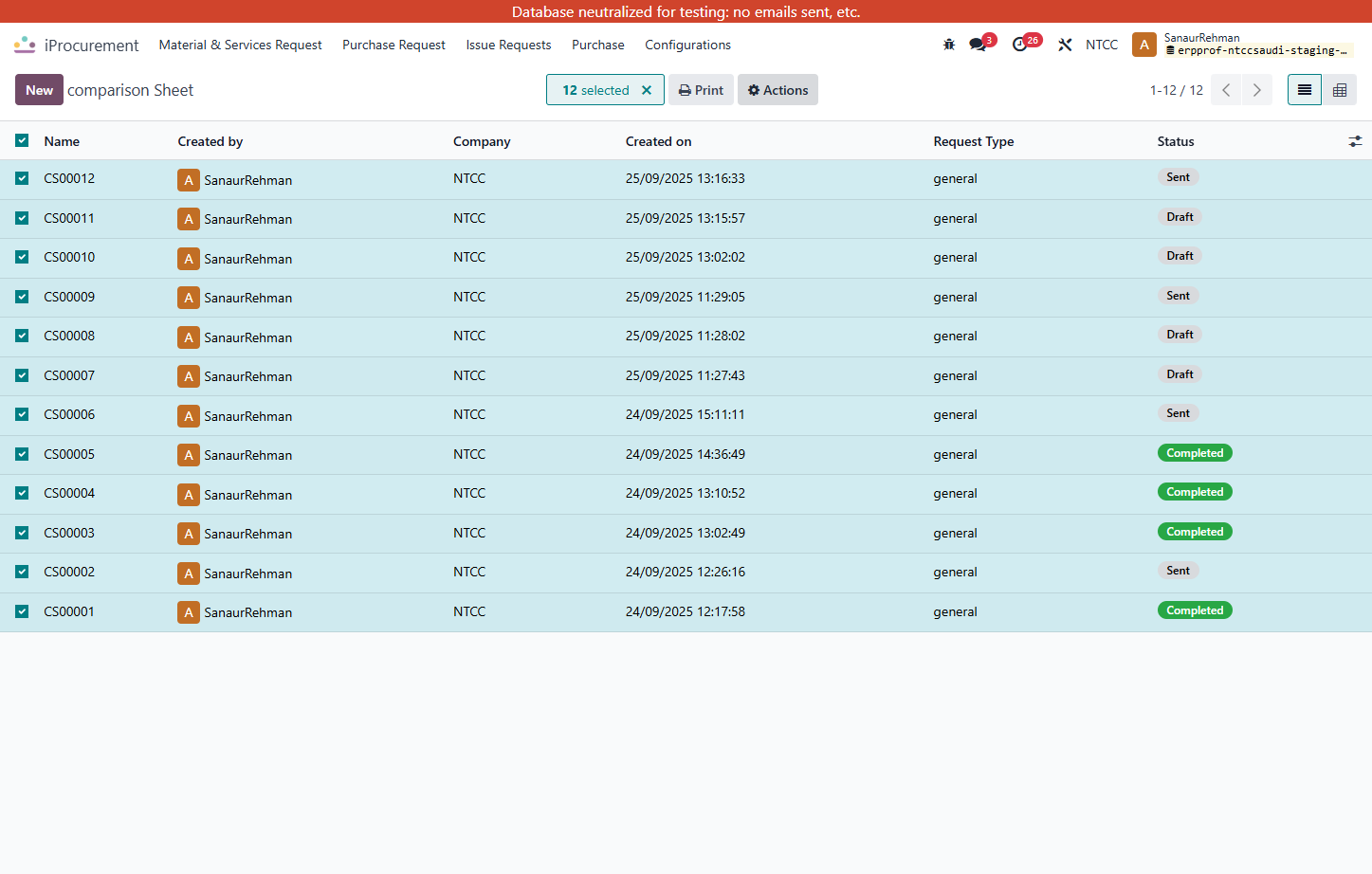The image size is (1372, 874).
Task: Uncheck the CS00012 row checkbox
Action: coord(22,178)
